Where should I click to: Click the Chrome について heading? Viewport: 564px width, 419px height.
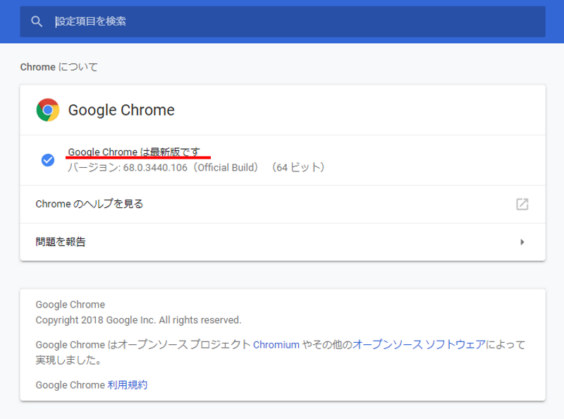click(59, 67)
